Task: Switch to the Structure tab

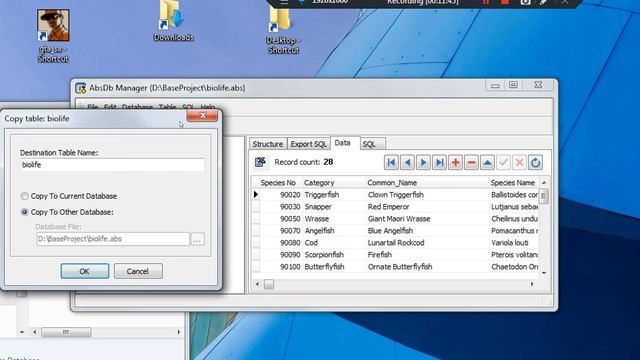Action: 267,144
